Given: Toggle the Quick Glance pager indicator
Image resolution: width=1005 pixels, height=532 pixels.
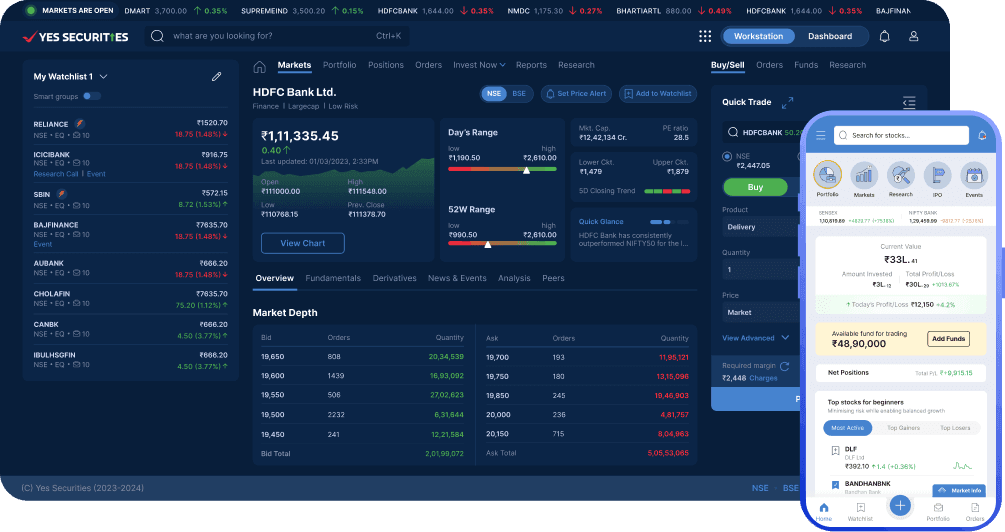Looking at the screenshot, I should click(x=669, y=222).
